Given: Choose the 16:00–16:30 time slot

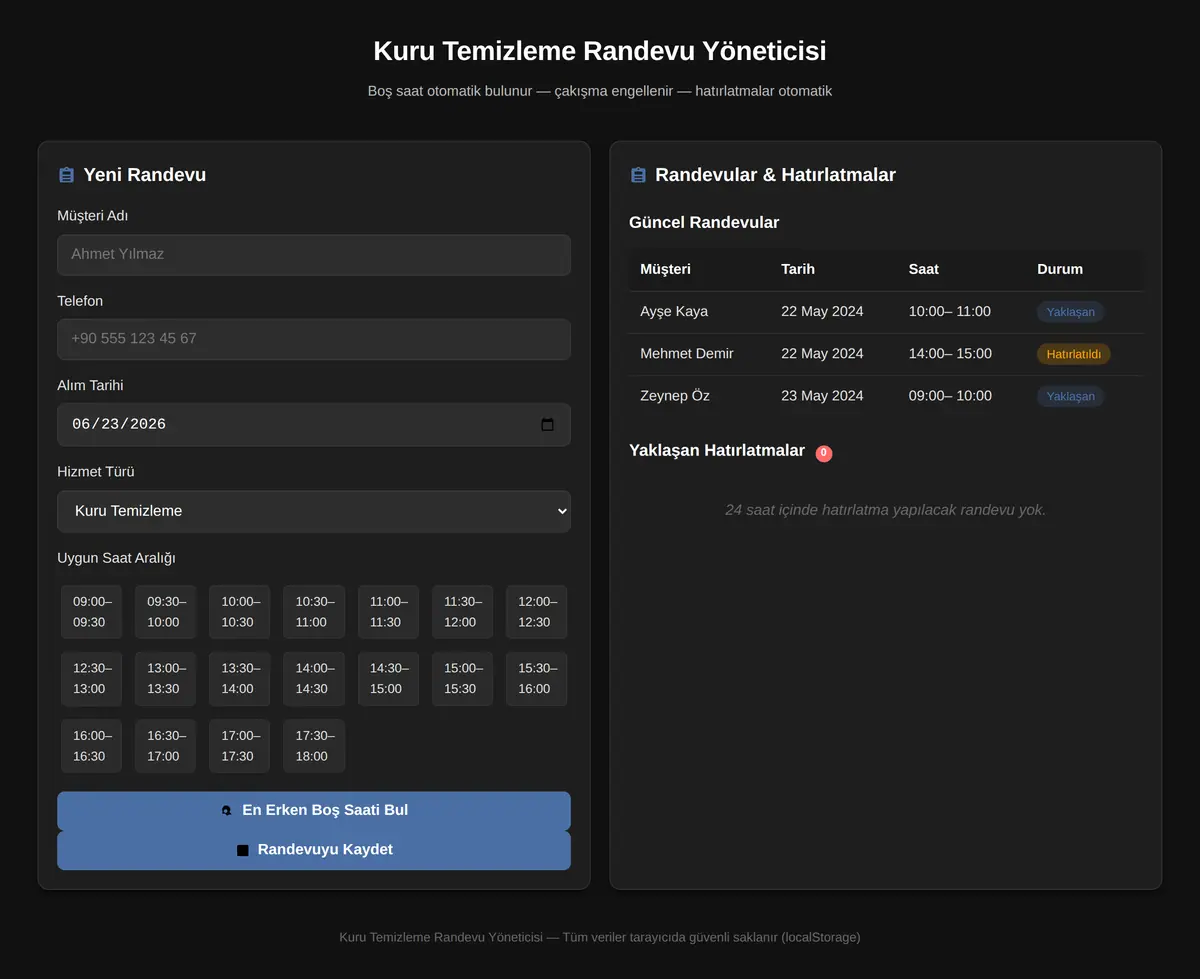Looking at the screenshot, I should click(x=91, y=746).
